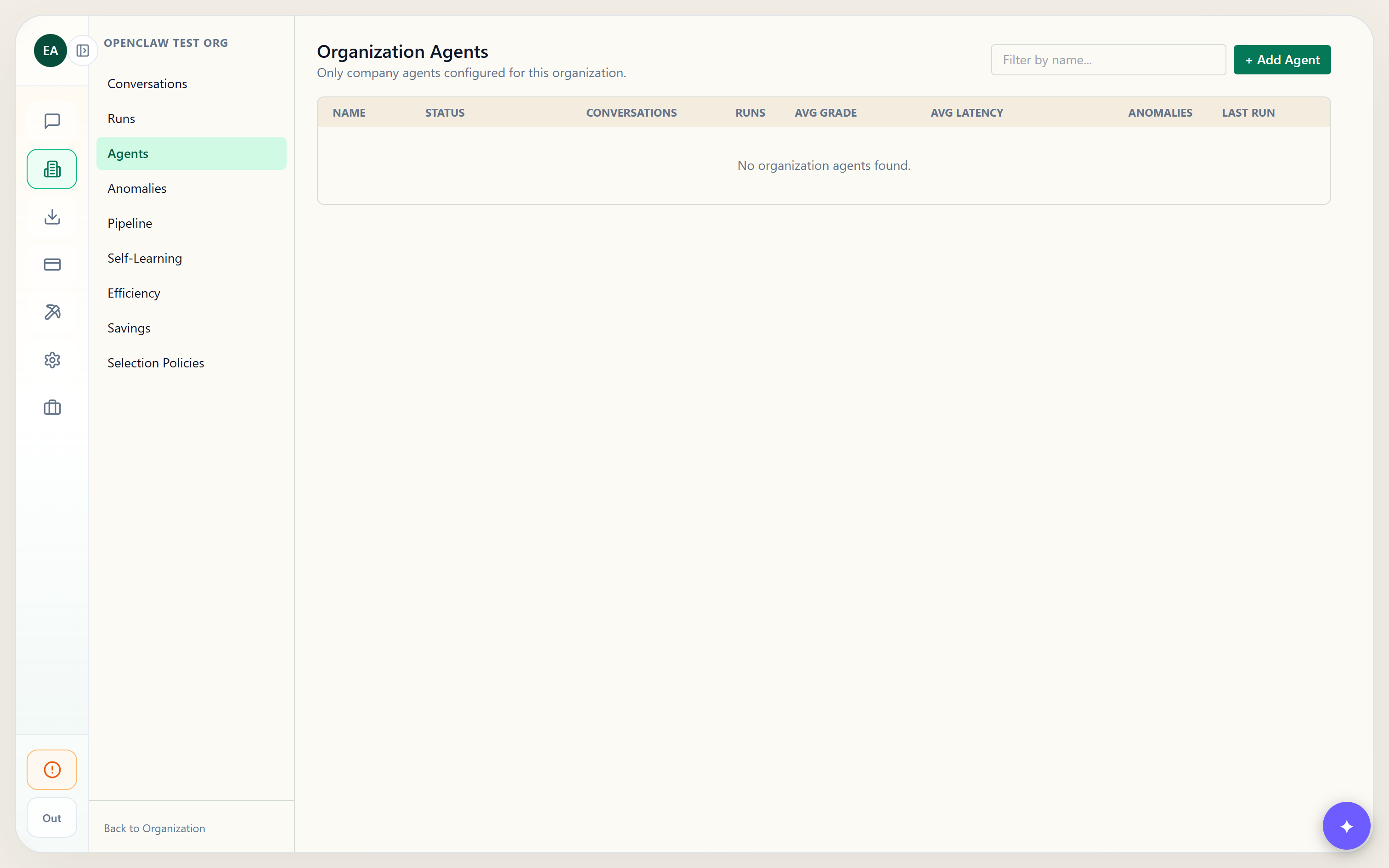
Task: Click the CONVERSATIONS column header
Action: pos(632,113)
